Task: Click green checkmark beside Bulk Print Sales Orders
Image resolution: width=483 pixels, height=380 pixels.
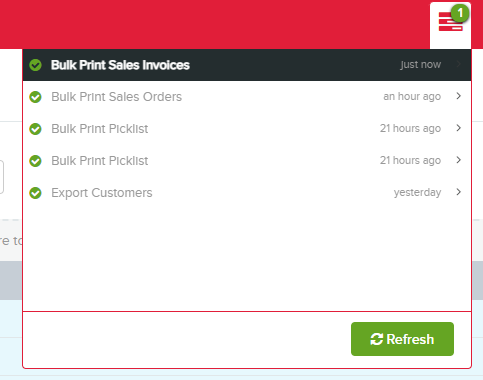Action: tap(35, 97)
